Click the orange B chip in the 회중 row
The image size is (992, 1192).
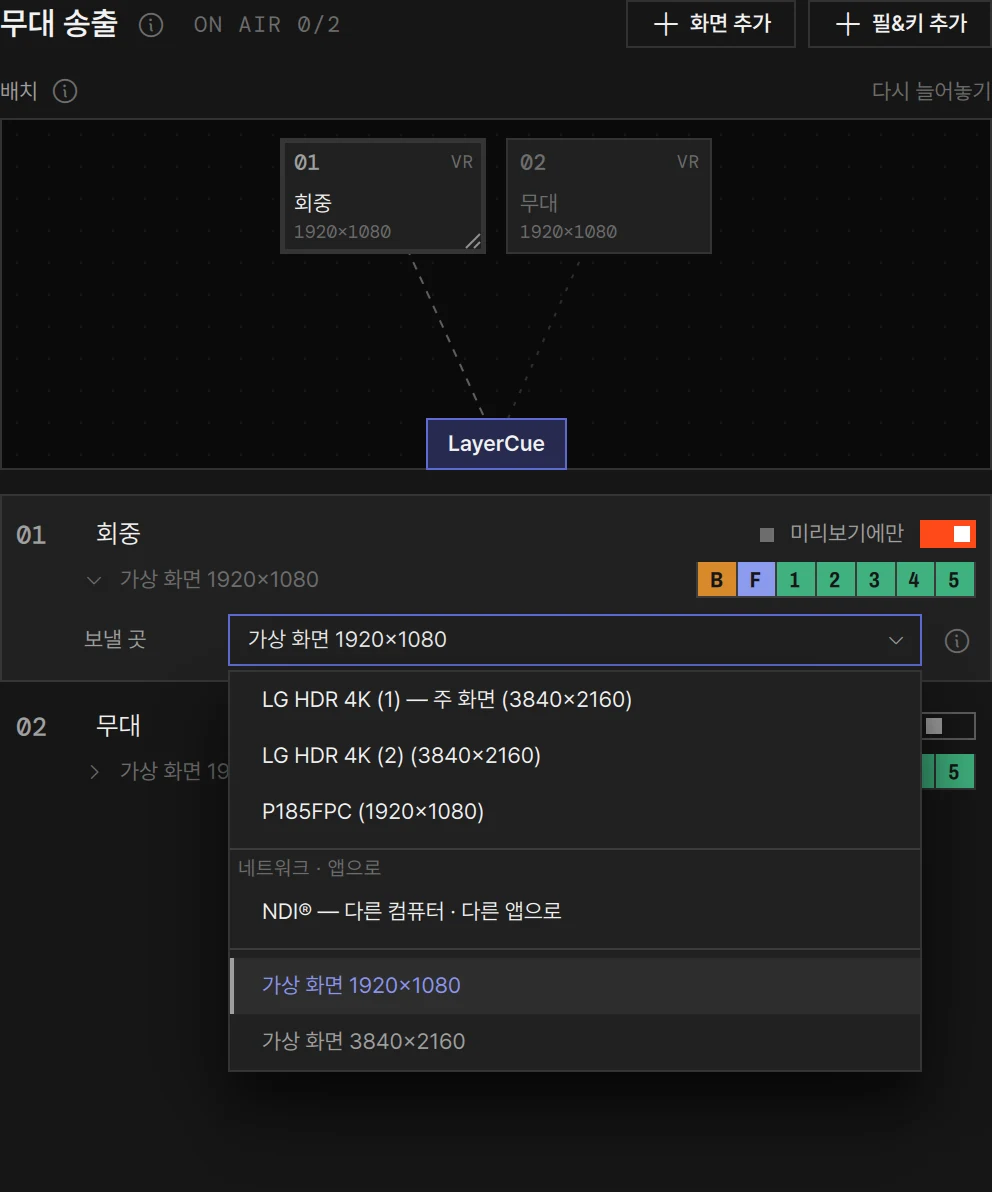(x=717, y=580)
